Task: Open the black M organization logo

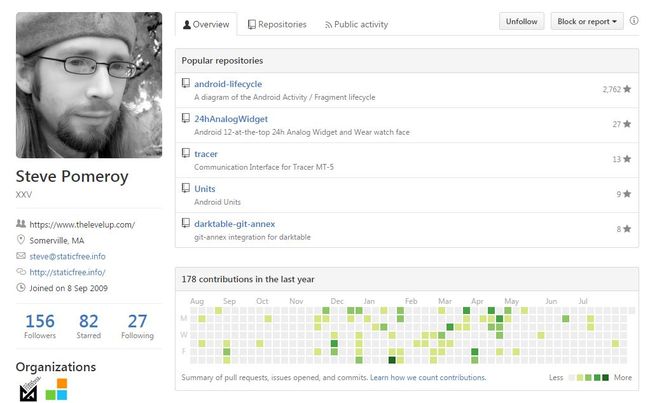Action: pos(29,389)
